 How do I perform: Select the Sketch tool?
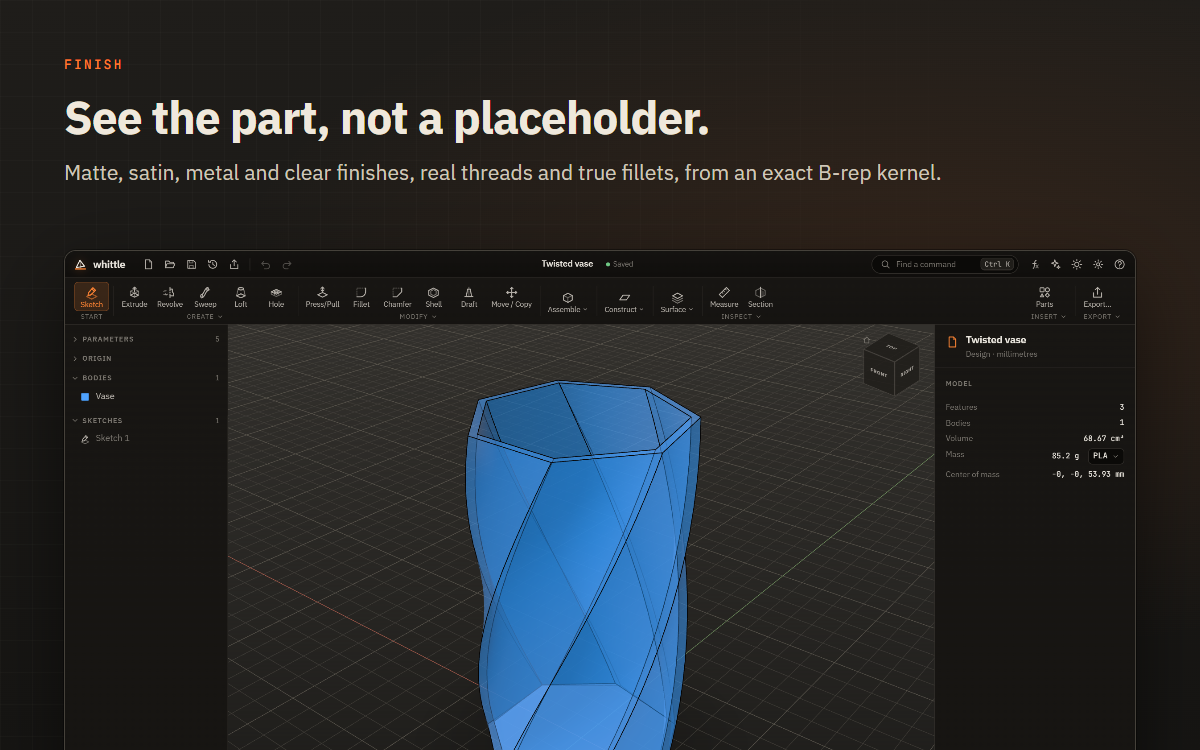pyautogui.click(x=91, y=297)
